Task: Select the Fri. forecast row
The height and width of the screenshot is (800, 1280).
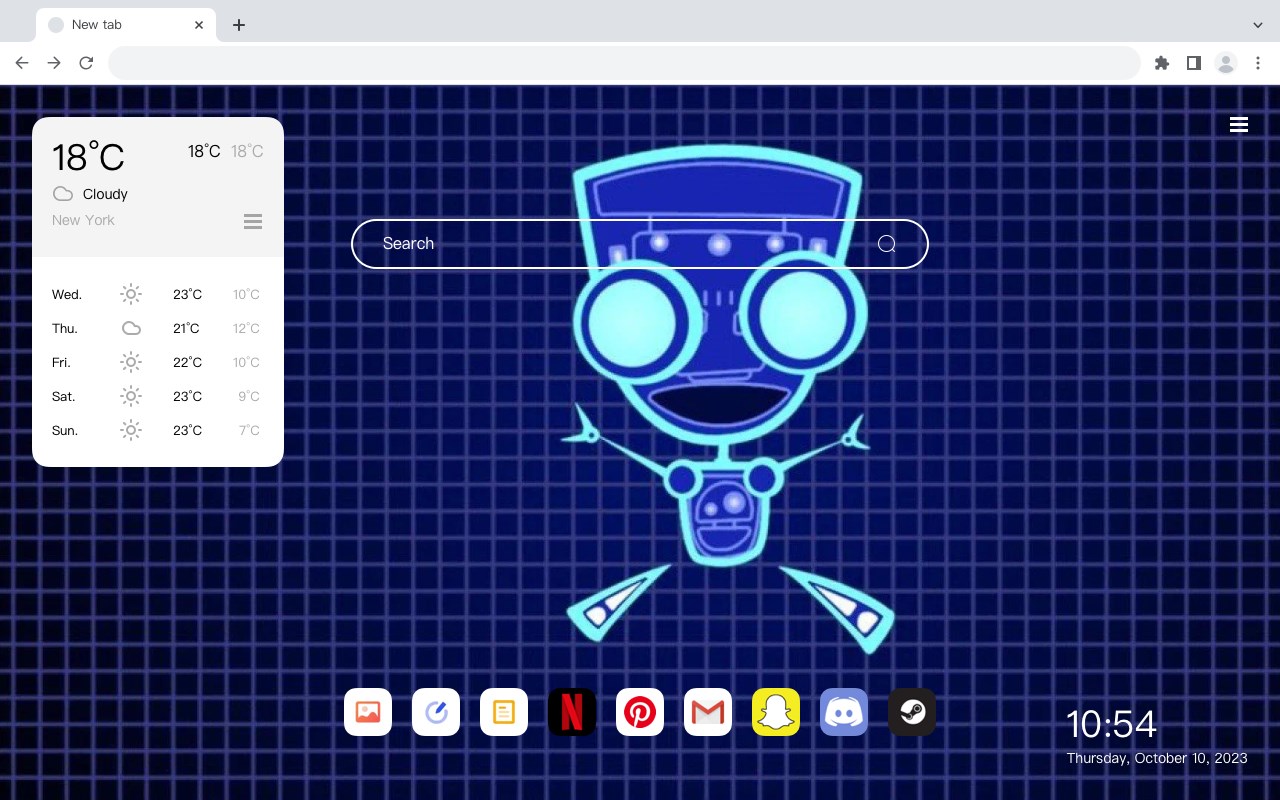Action: click(157, 362)
